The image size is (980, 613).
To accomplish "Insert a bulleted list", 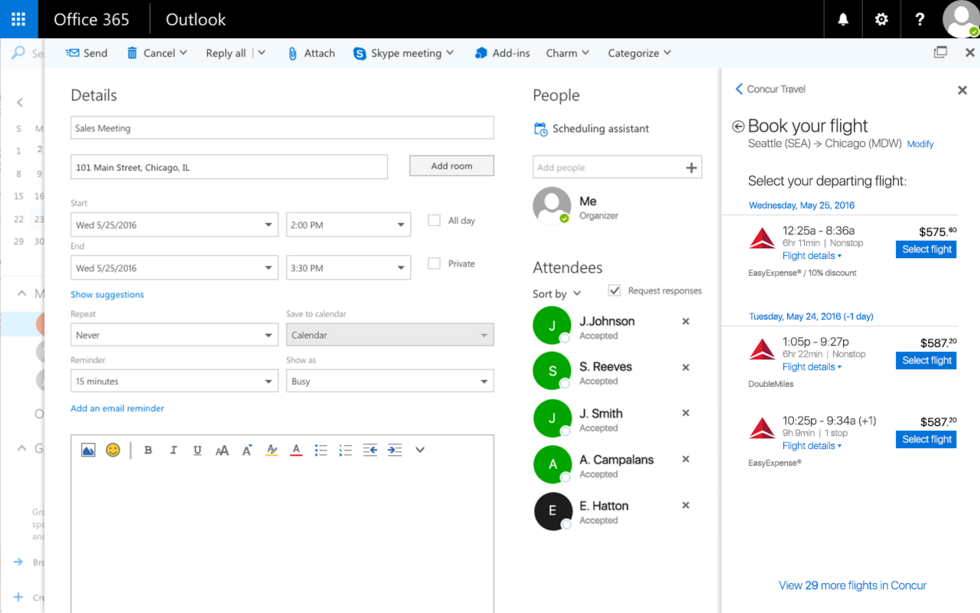I will (x=321, y=450).
